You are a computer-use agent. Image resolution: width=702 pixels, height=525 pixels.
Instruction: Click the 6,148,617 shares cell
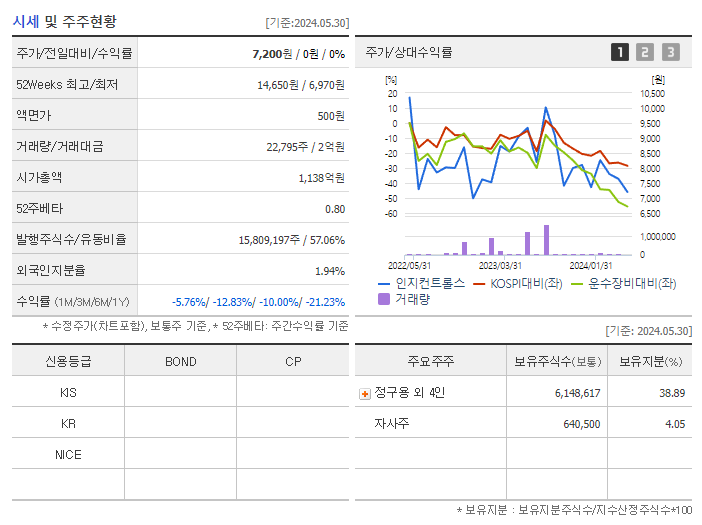(578, 393)
